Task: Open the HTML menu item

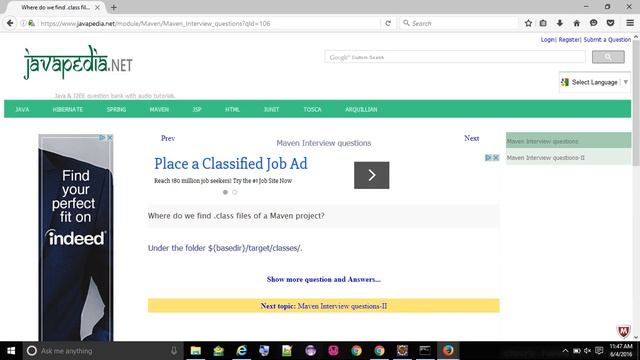Action: (x=232, y=109)
